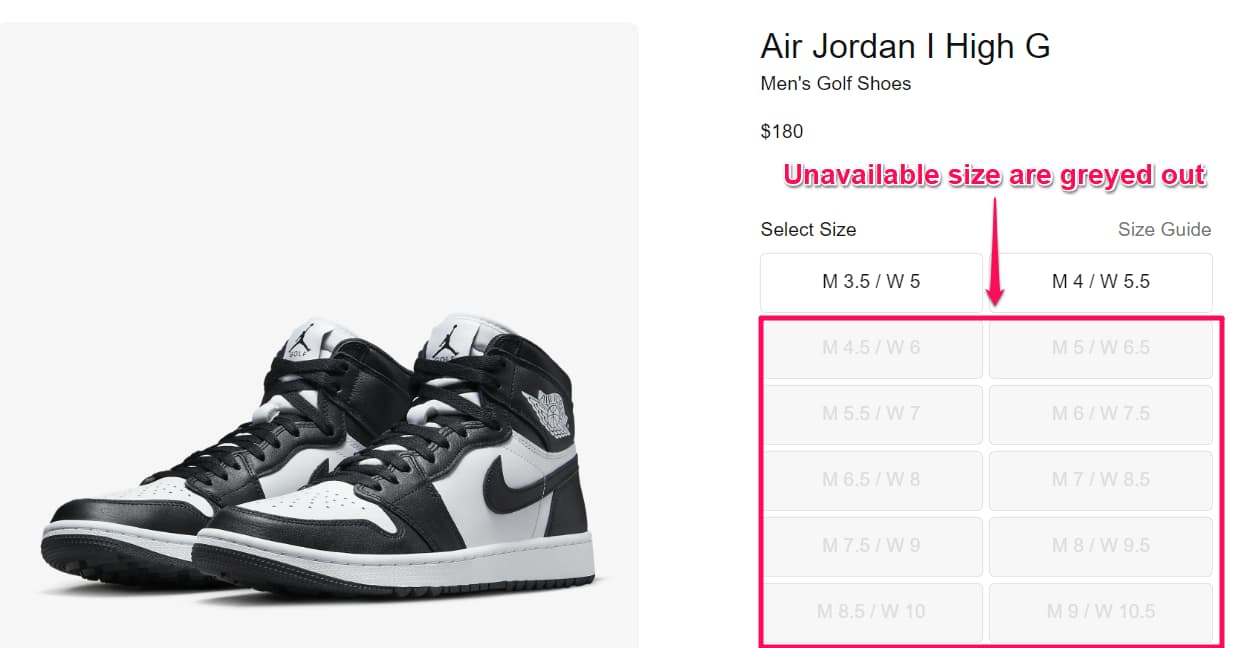Click the Air Jordan I High G title
The image size is (1258, 648).
[x=905, y=46]
